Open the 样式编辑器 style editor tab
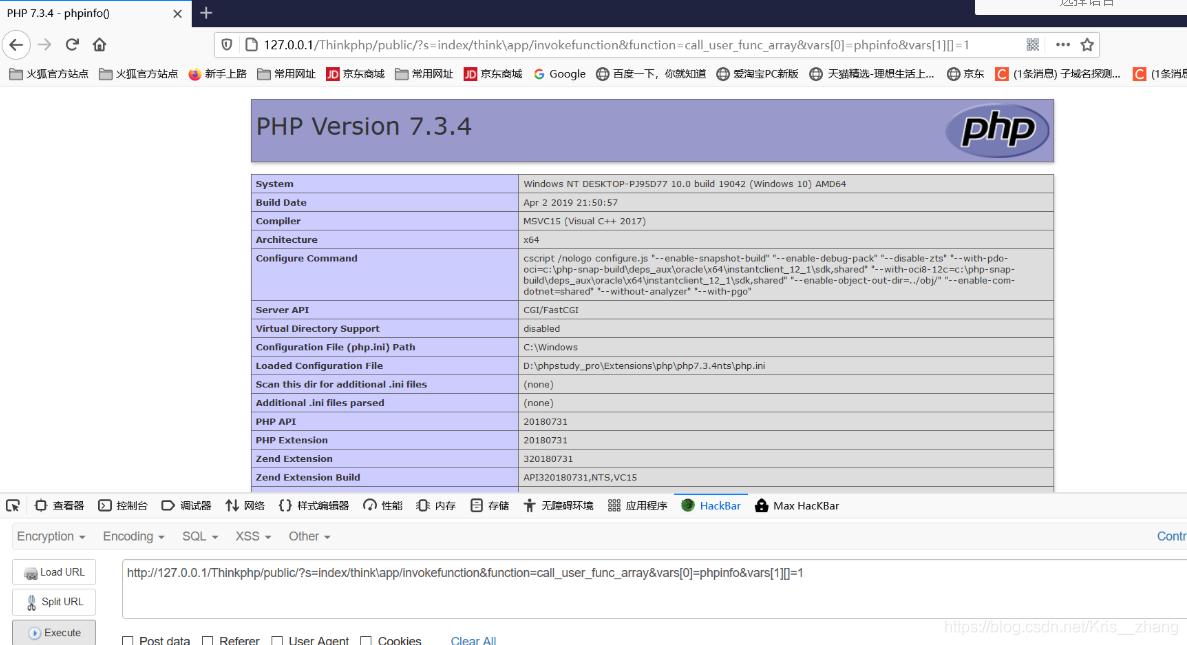Viewport: 1187px width, 645px height. pyautogui.click(x=313, y=506)
